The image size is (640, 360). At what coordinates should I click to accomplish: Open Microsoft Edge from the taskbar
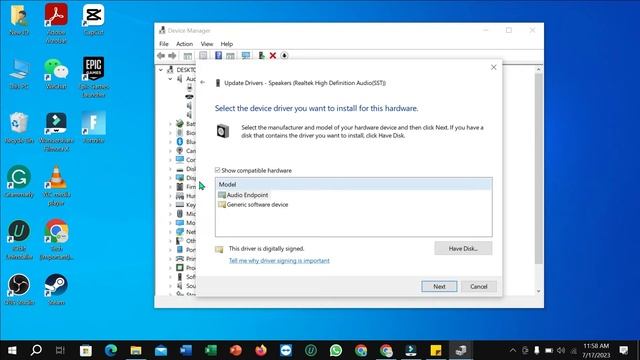click(x=111, y=350)
